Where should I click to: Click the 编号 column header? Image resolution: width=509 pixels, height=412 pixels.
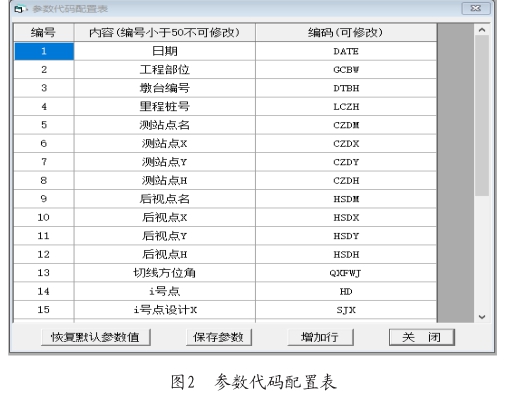44,33
